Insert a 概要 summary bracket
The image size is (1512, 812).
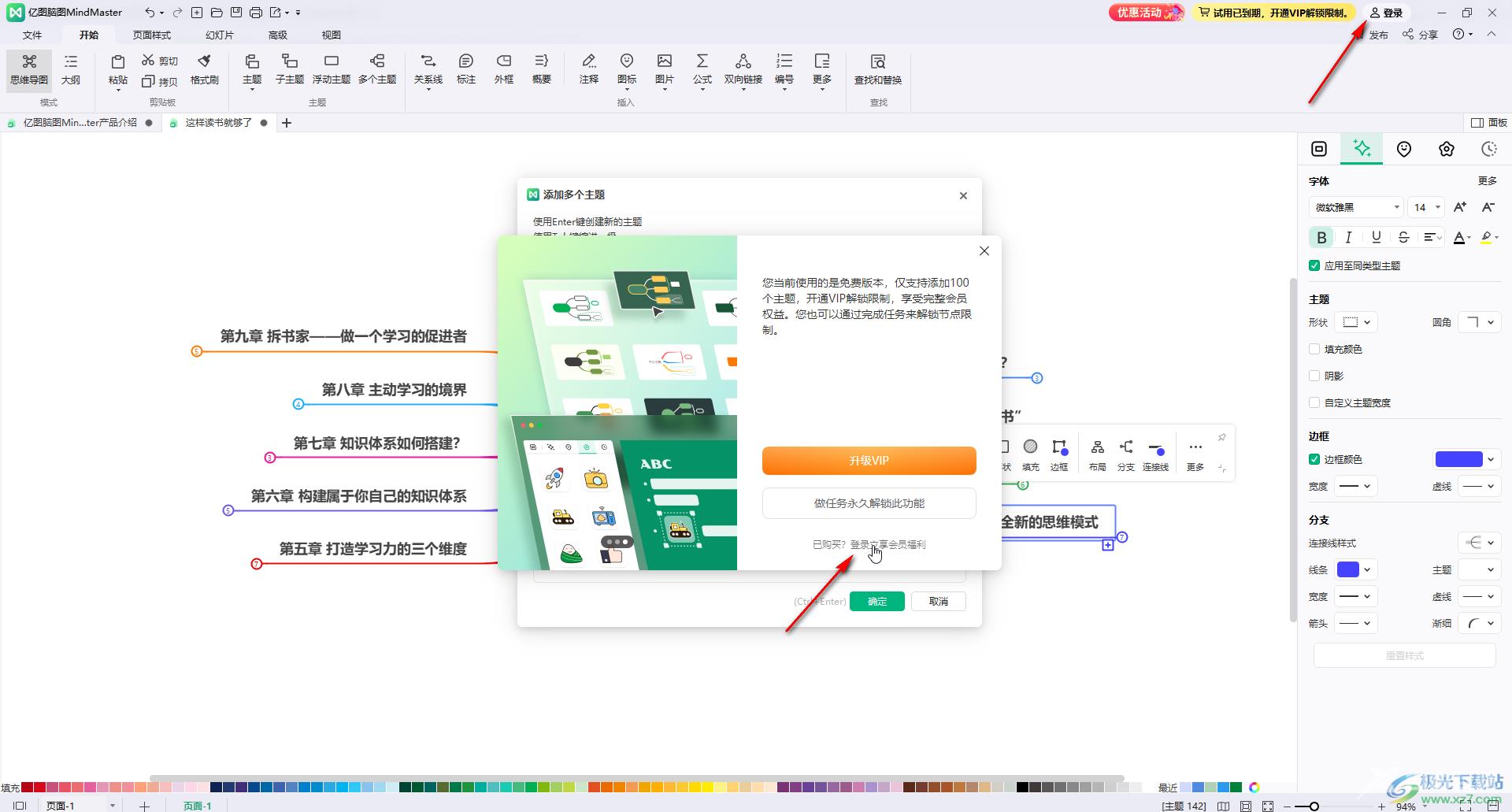pos(542,69)
